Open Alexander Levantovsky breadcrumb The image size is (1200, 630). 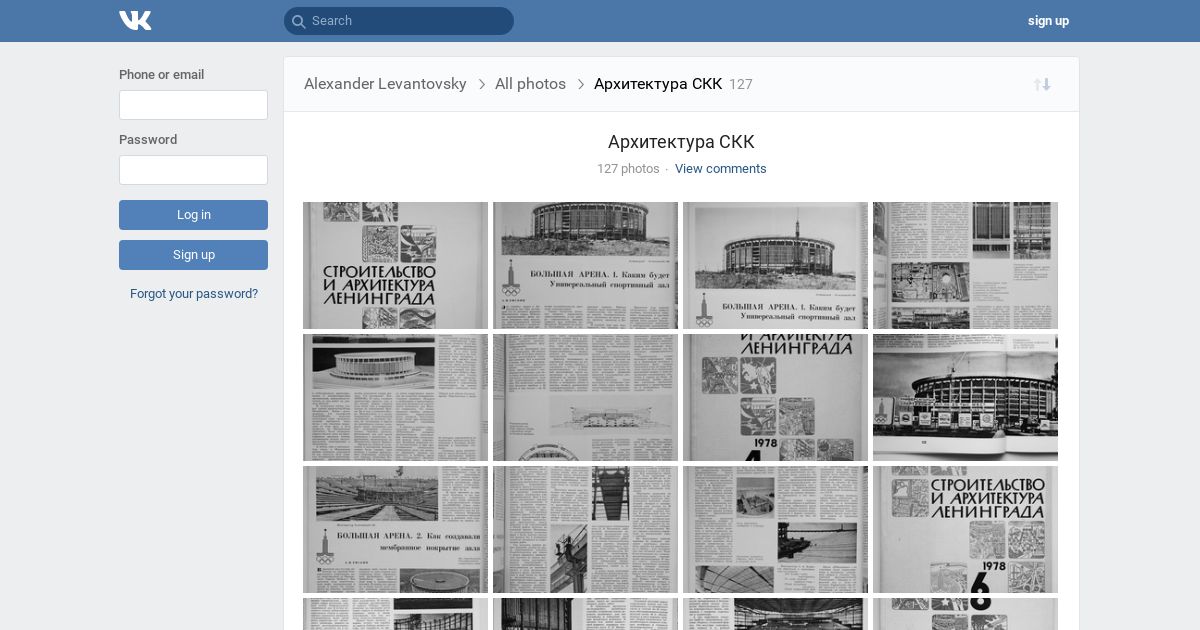pyautogui.click(x=385, y=84)
